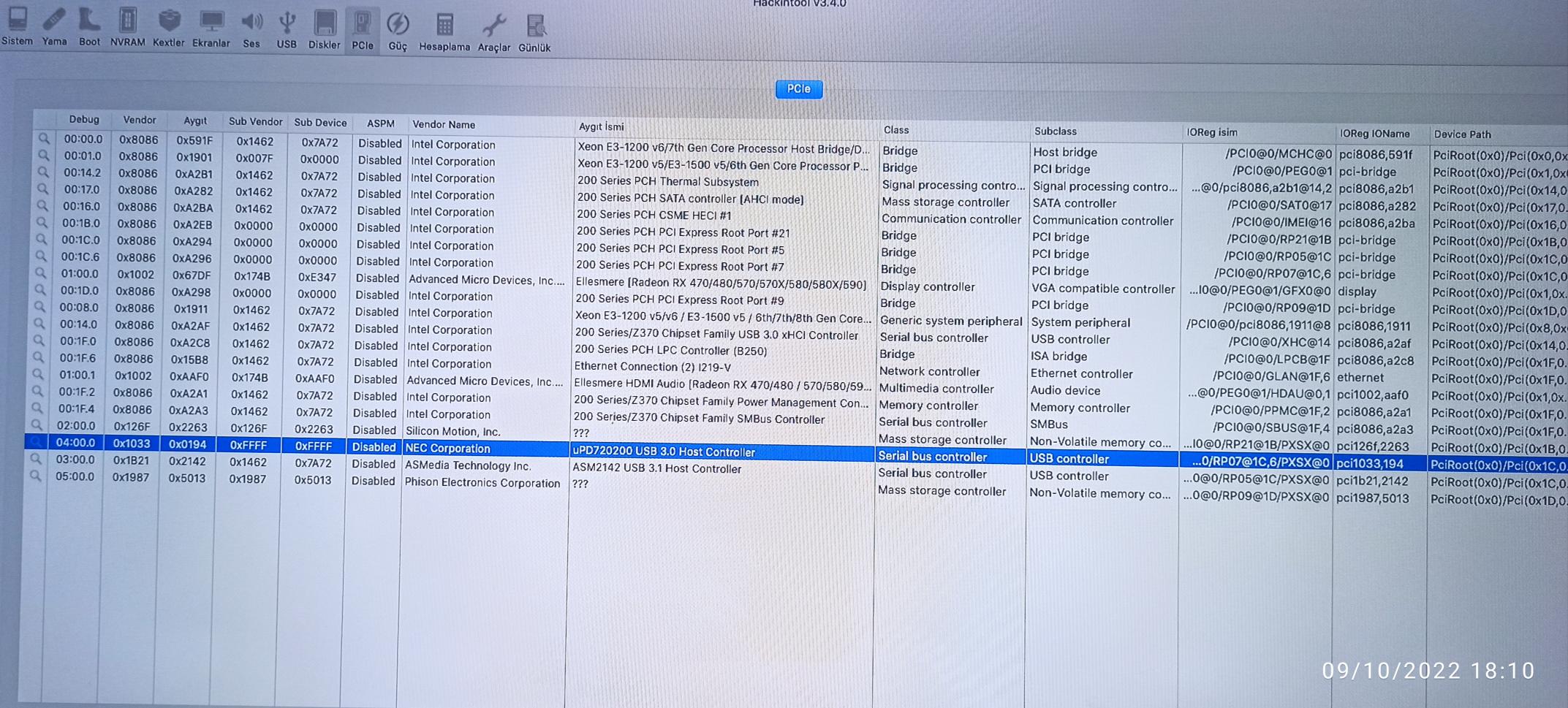Select the Ellesmere HDMI Audio device cell
Viewport: 1568px width, 708px height.
722,384
